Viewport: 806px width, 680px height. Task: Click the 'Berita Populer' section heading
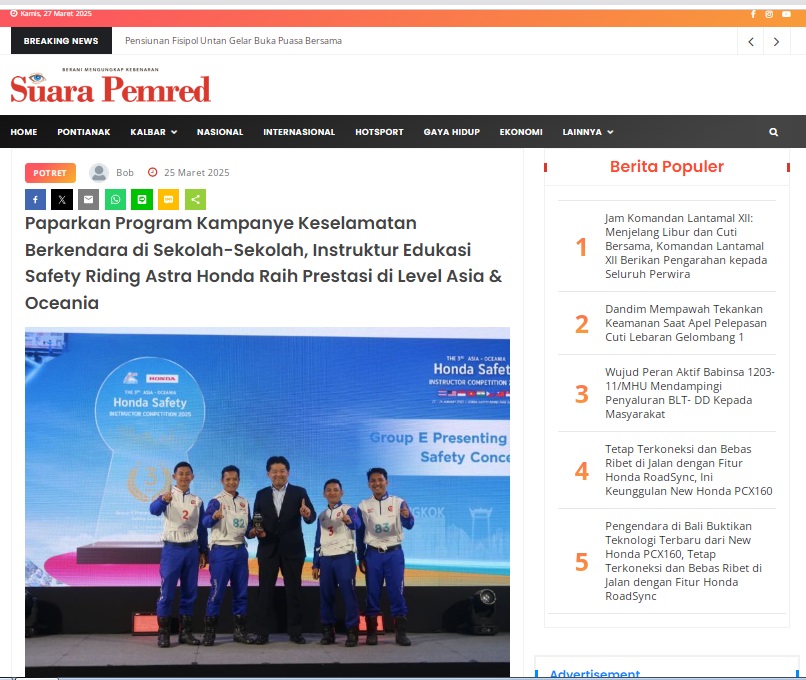point(667,167)
